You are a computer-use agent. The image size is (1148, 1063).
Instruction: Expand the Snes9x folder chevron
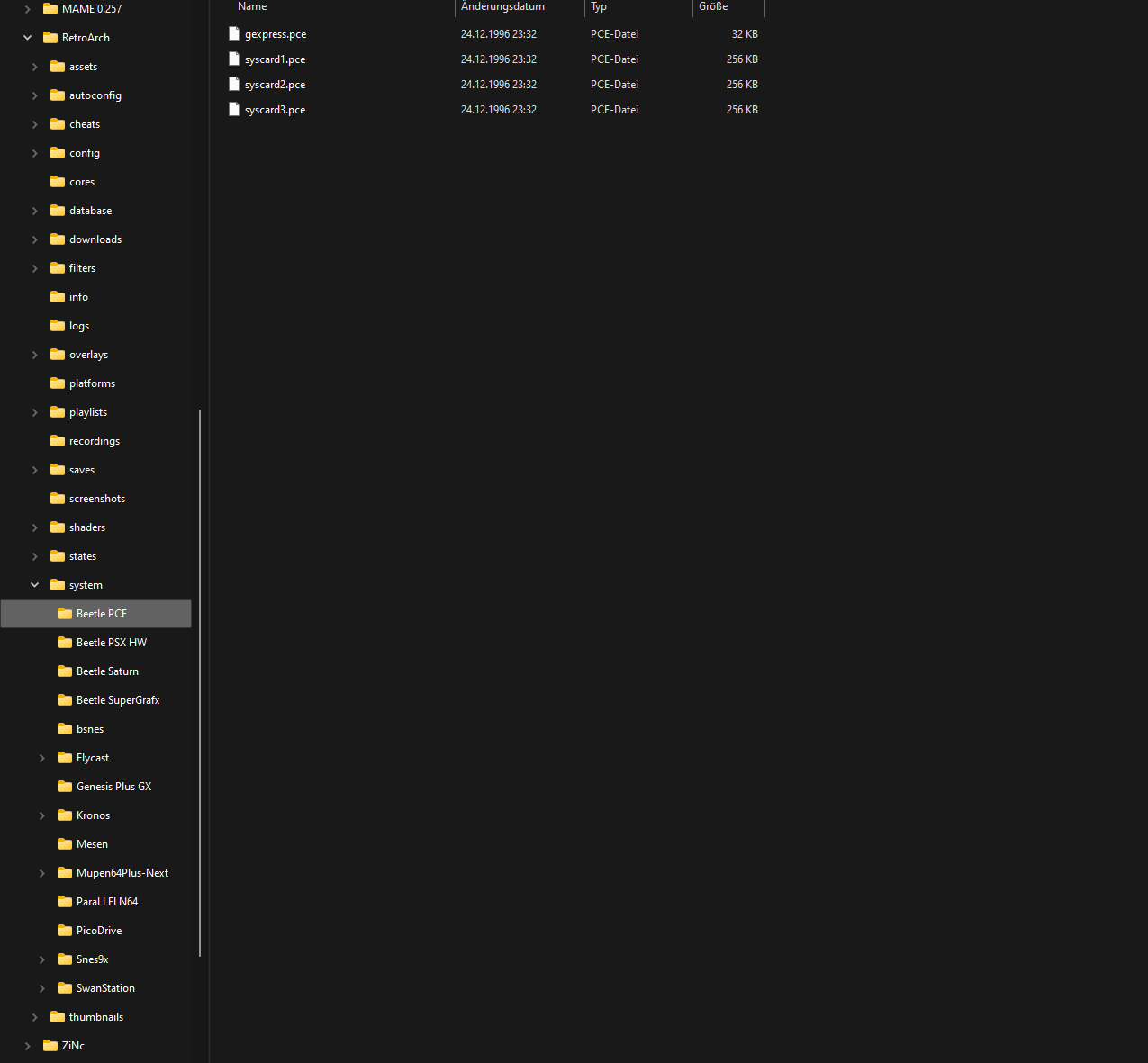pyautogui.click(x=41, y=959)
